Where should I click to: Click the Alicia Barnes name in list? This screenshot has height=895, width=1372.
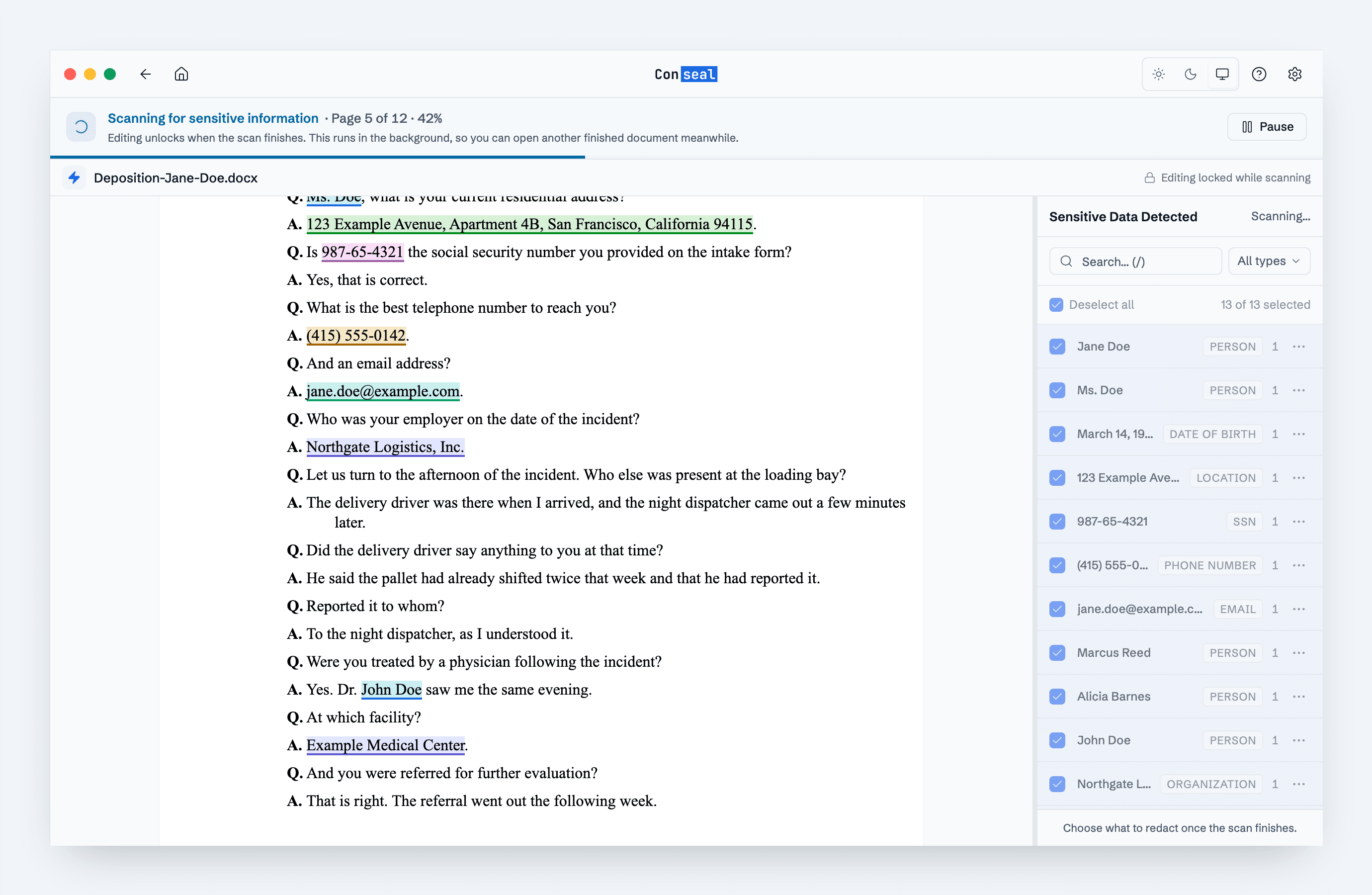(1113, 697)
